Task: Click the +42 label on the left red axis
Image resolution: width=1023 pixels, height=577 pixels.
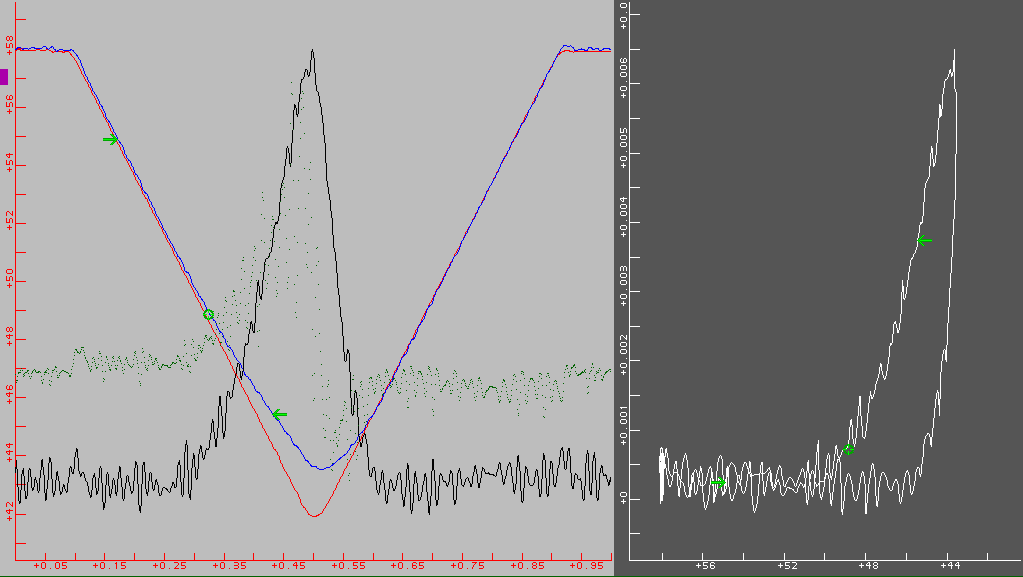Action: (x=9, y=511)
